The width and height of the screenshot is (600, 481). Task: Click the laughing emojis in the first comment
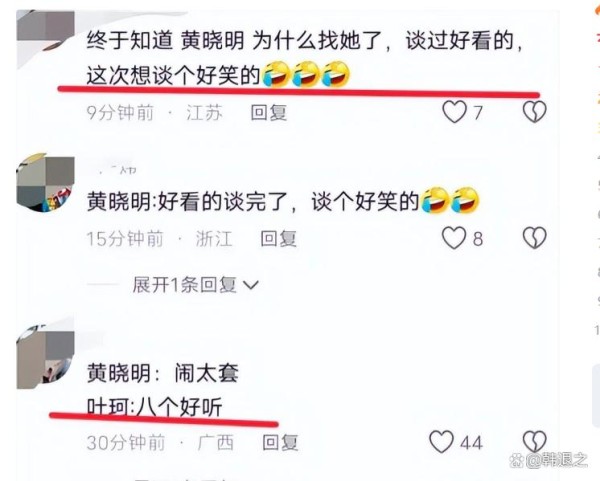tap(306, 74)
